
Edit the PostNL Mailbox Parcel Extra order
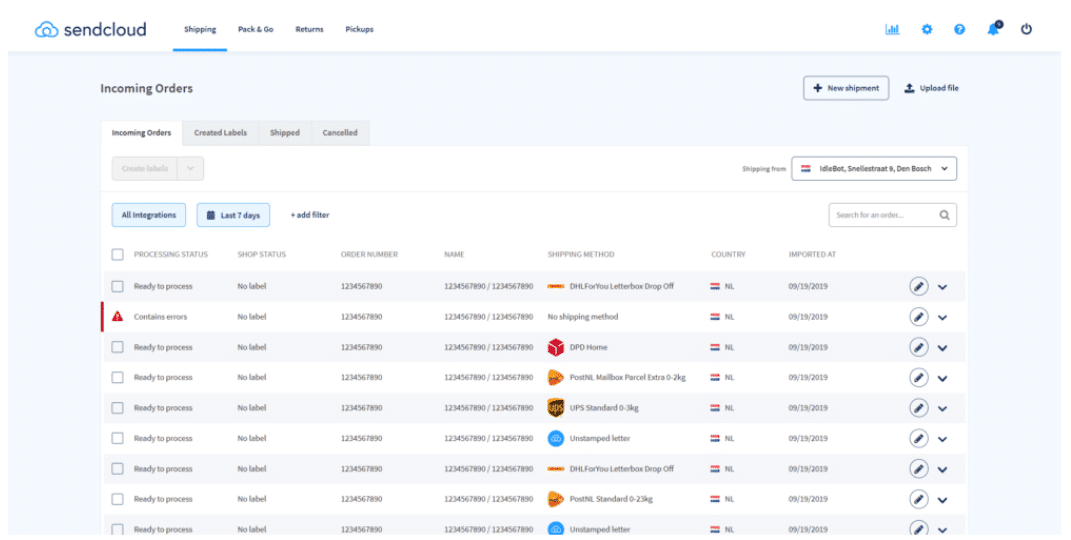[919, 378]
